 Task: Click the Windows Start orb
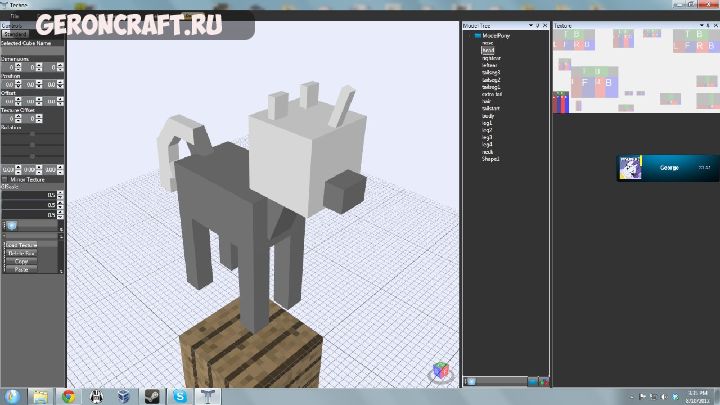coord(12,396)
